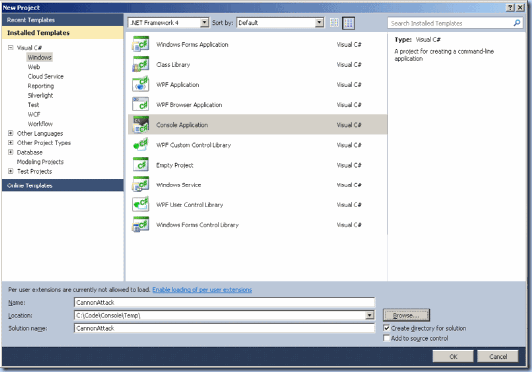Select Silverlight category
Screen dimensions: 532x372
tap(40, 95)
